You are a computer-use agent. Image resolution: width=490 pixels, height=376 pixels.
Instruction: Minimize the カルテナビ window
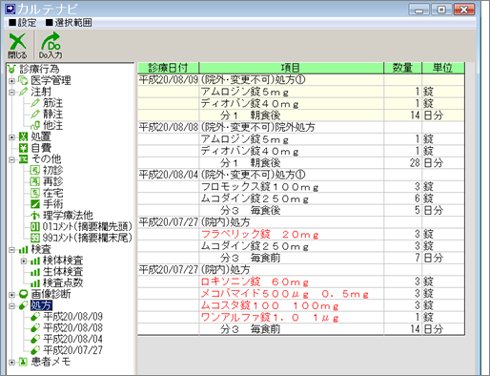(x=419, y=9)
